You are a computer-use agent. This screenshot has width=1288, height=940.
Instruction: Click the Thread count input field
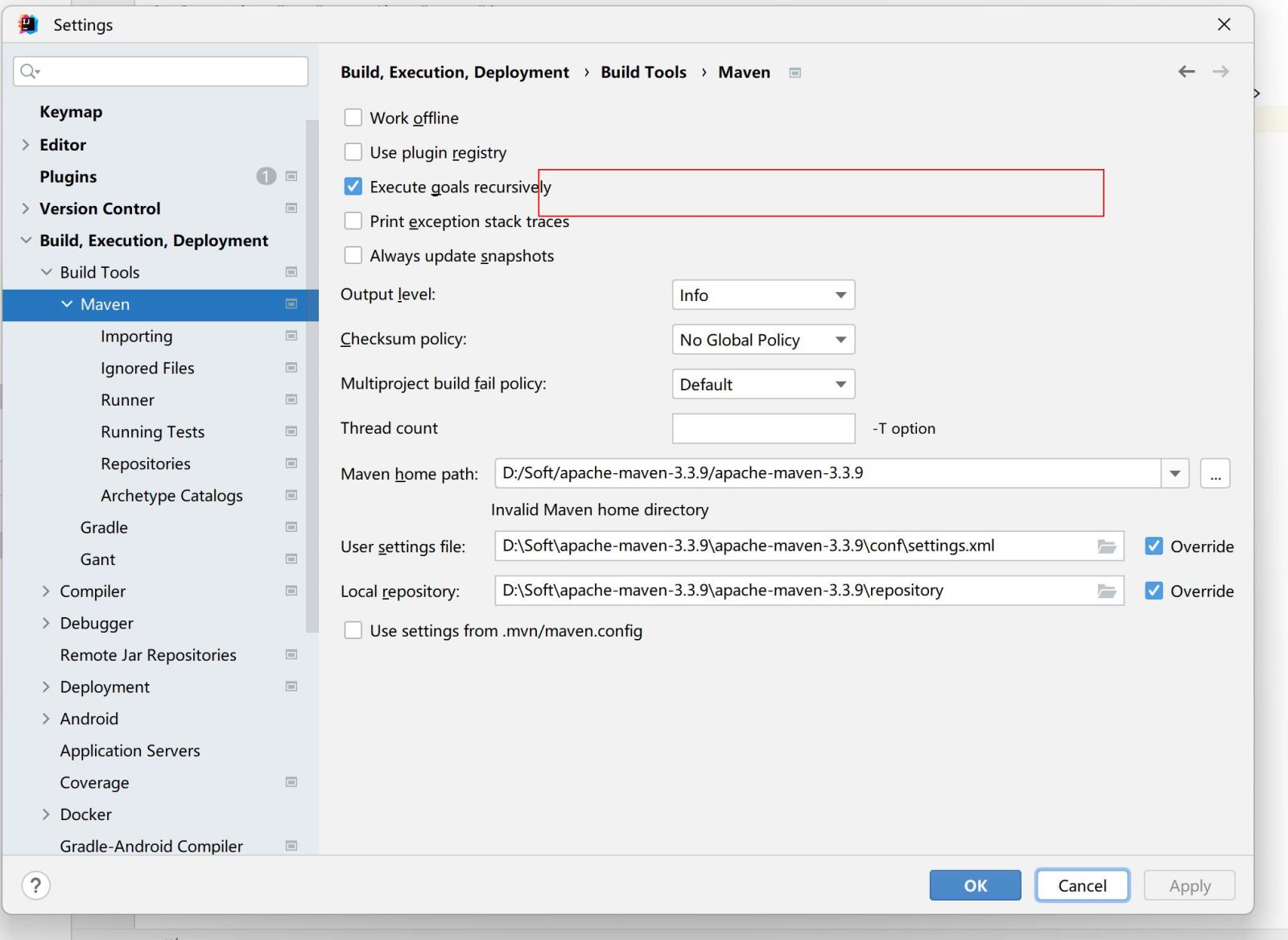click(x=762, y=428)
